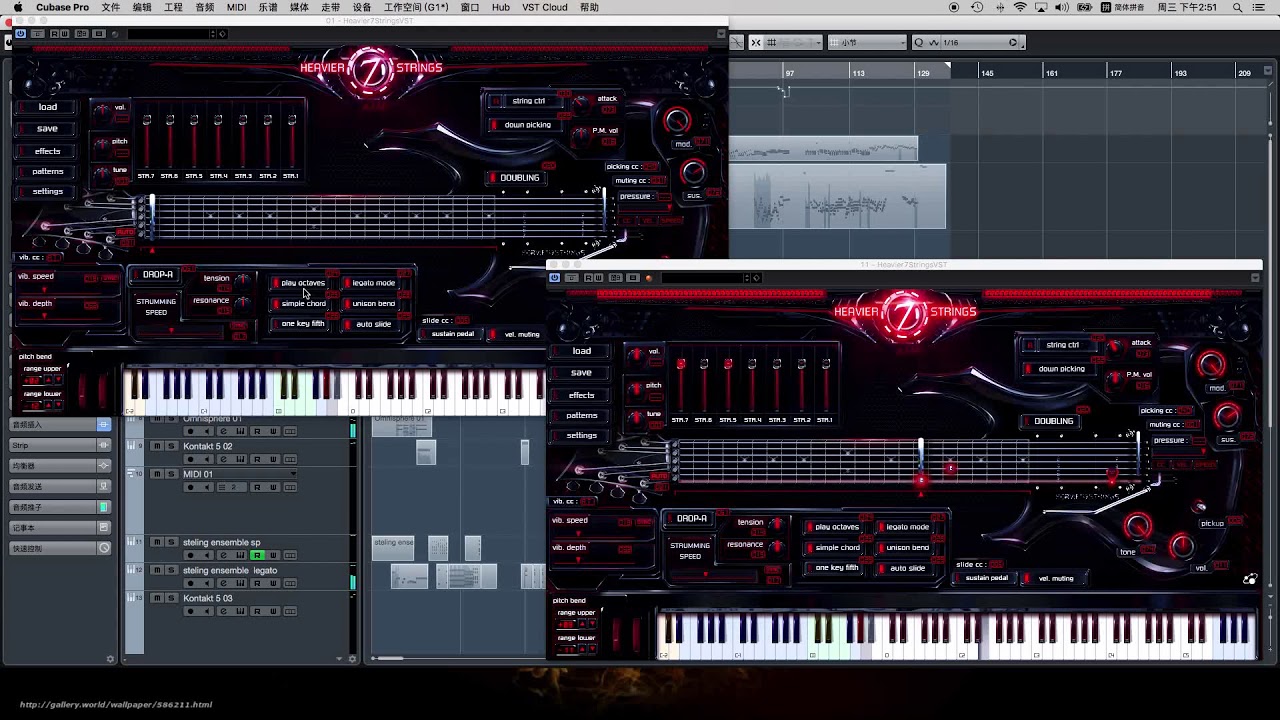Viewport: 1280px width, 720px height.
Task: Expand the 均衡器 inspector section
Action: tap(60, 466)
